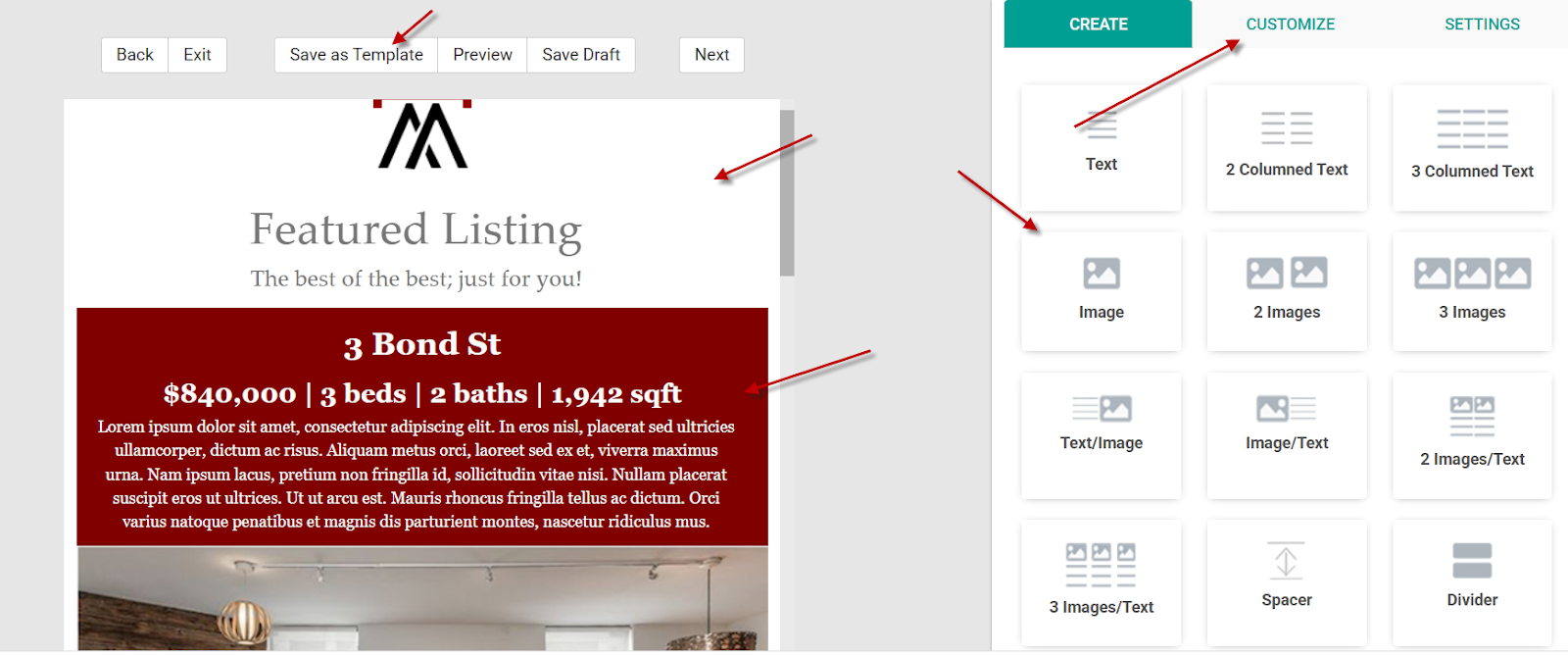Insert a Spacer block
The image size is (1568, 656).
coord(1286,581)
